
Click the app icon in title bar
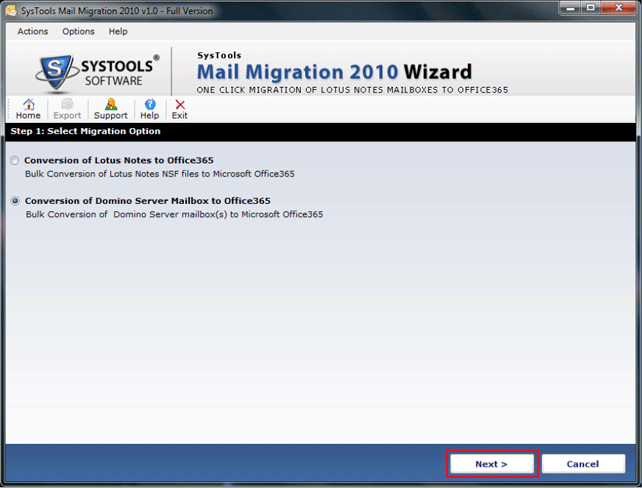[x=11, y=11]
